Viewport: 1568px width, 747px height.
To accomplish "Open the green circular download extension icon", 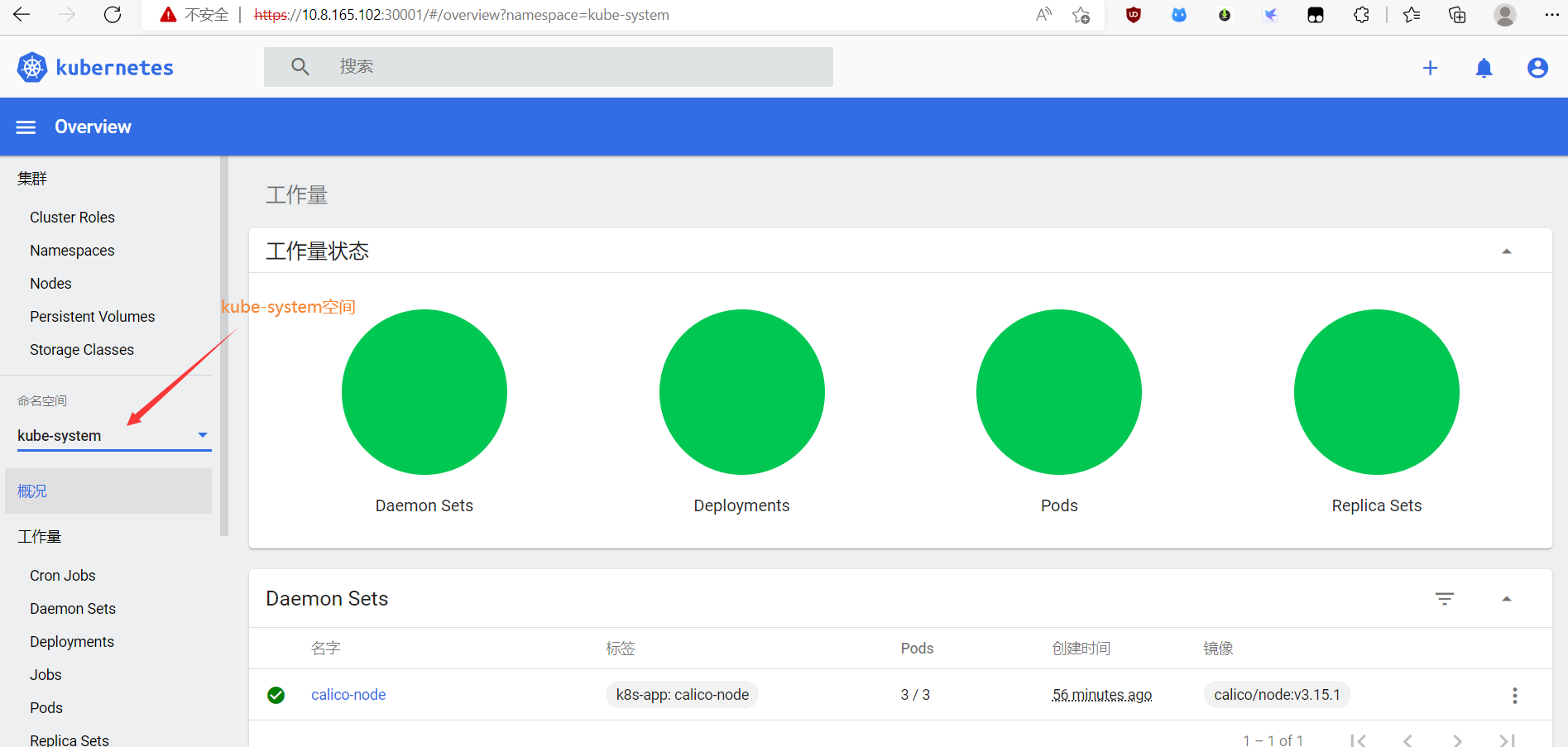I will (1225, 15).
